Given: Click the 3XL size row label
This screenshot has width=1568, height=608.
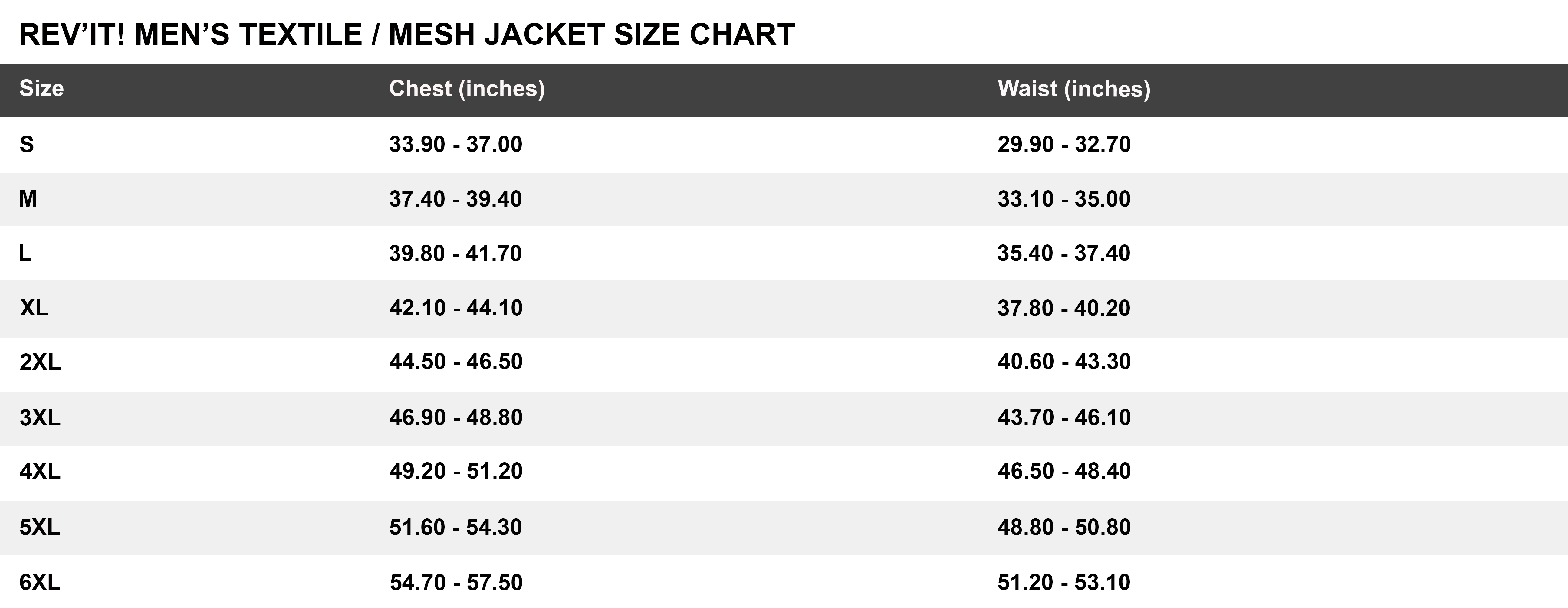Looking at the screenshot, I should tap(40, 417).
